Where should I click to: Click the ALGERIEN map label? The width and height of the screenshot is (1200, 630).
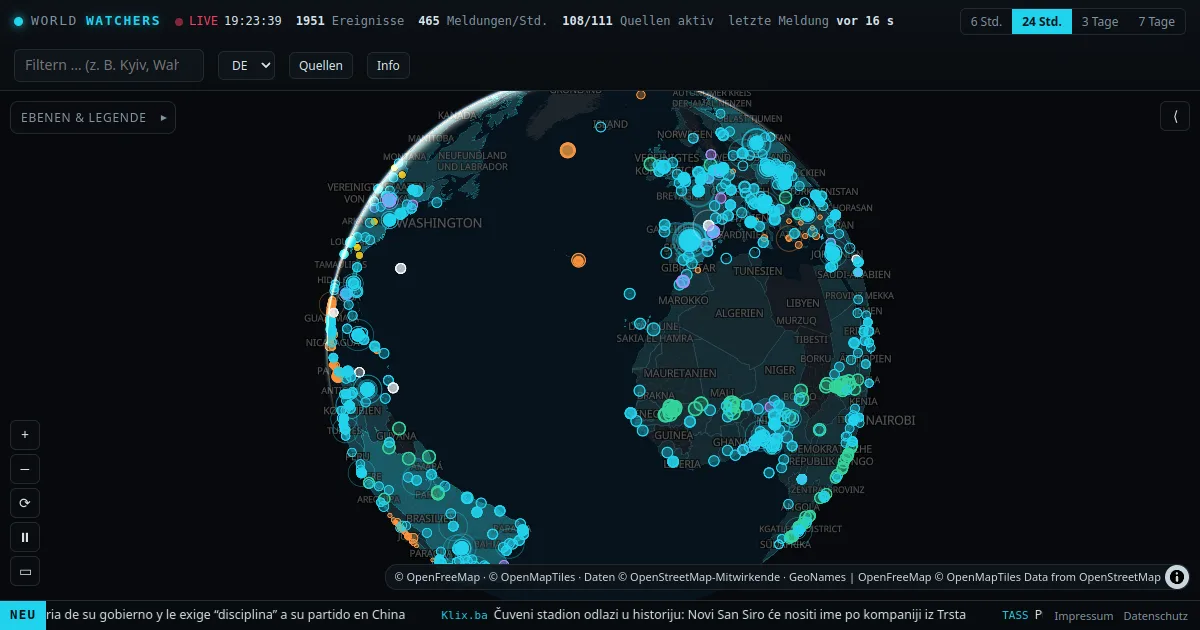point(739,313)
